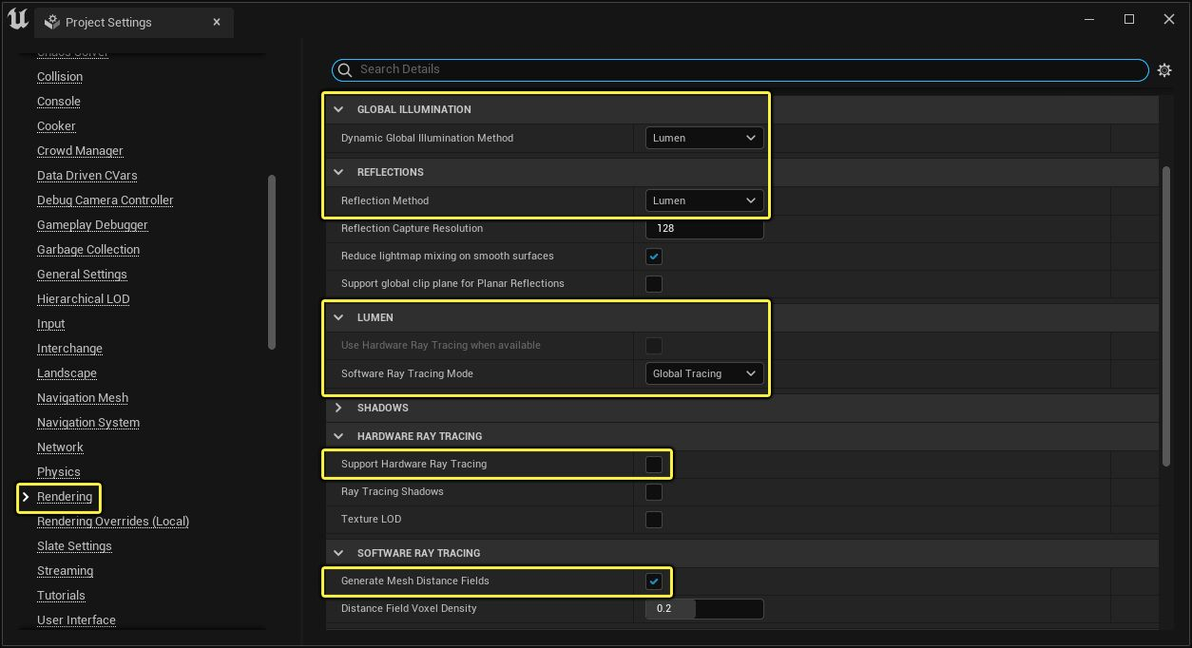Image resolution: width=1192 pixels, height=648 pixels.
Task: Collapse the Global Illumination section
Action: (339, 109)
